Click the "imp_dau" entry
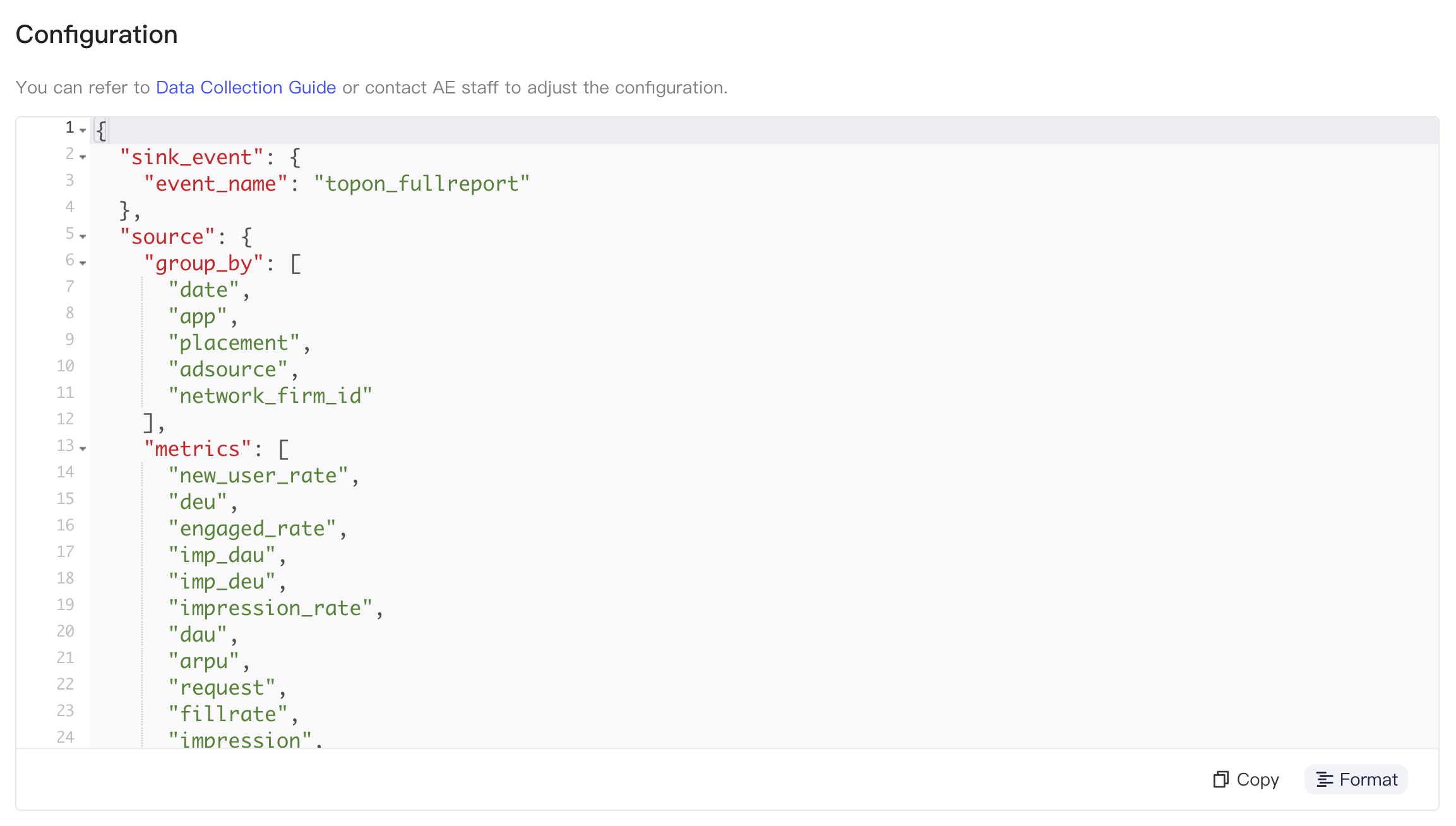 coord(222,555)
